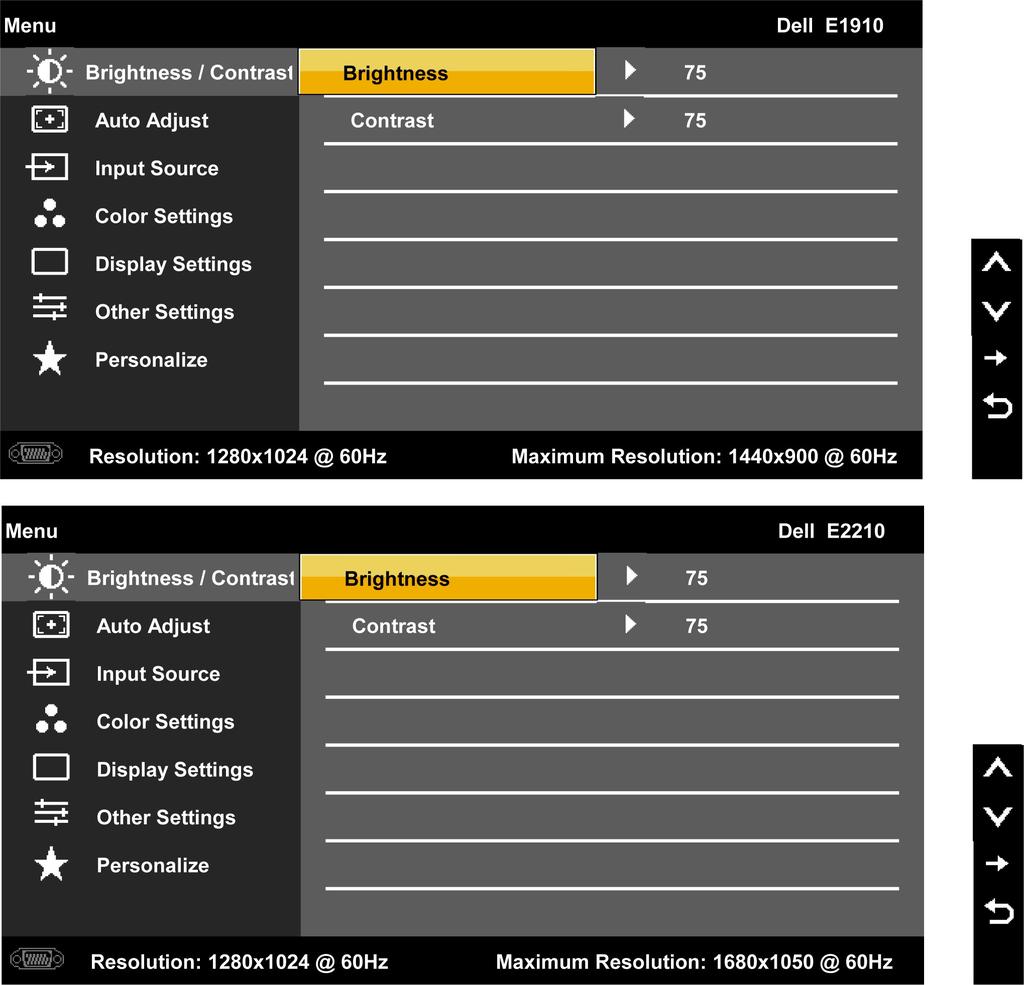Click the up arrow button beside E1910 menu
Viewport: 1024px width, 985px height.
point(997,262)
